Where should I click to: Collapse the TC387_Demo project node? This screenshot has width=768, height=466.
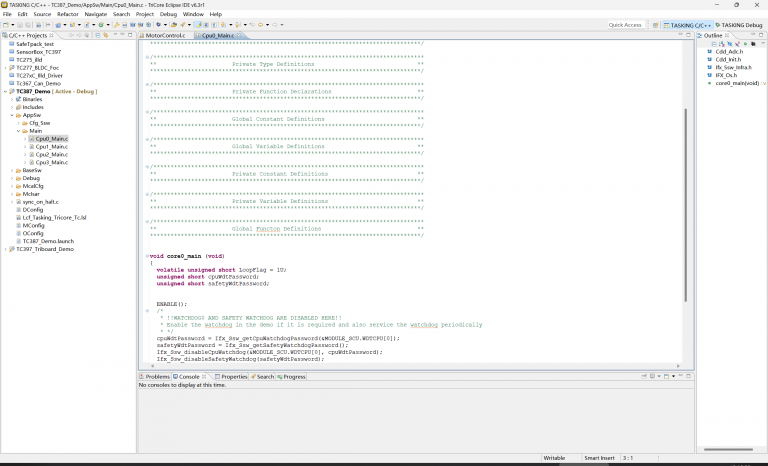pos(5,91)
